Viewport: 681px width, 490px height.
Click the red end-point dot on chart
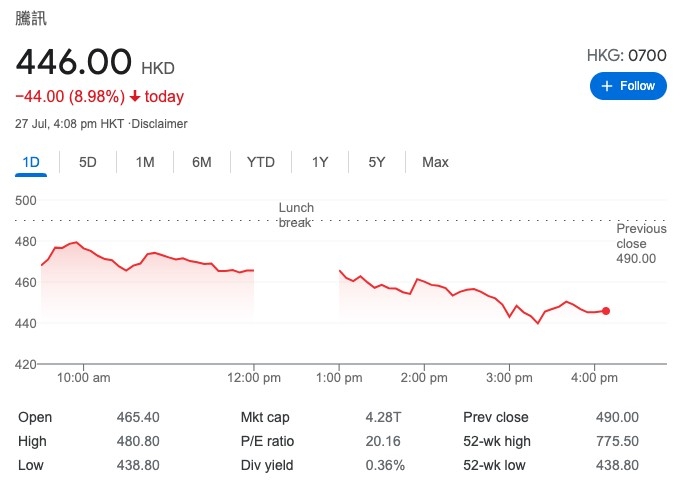[606, 311]
